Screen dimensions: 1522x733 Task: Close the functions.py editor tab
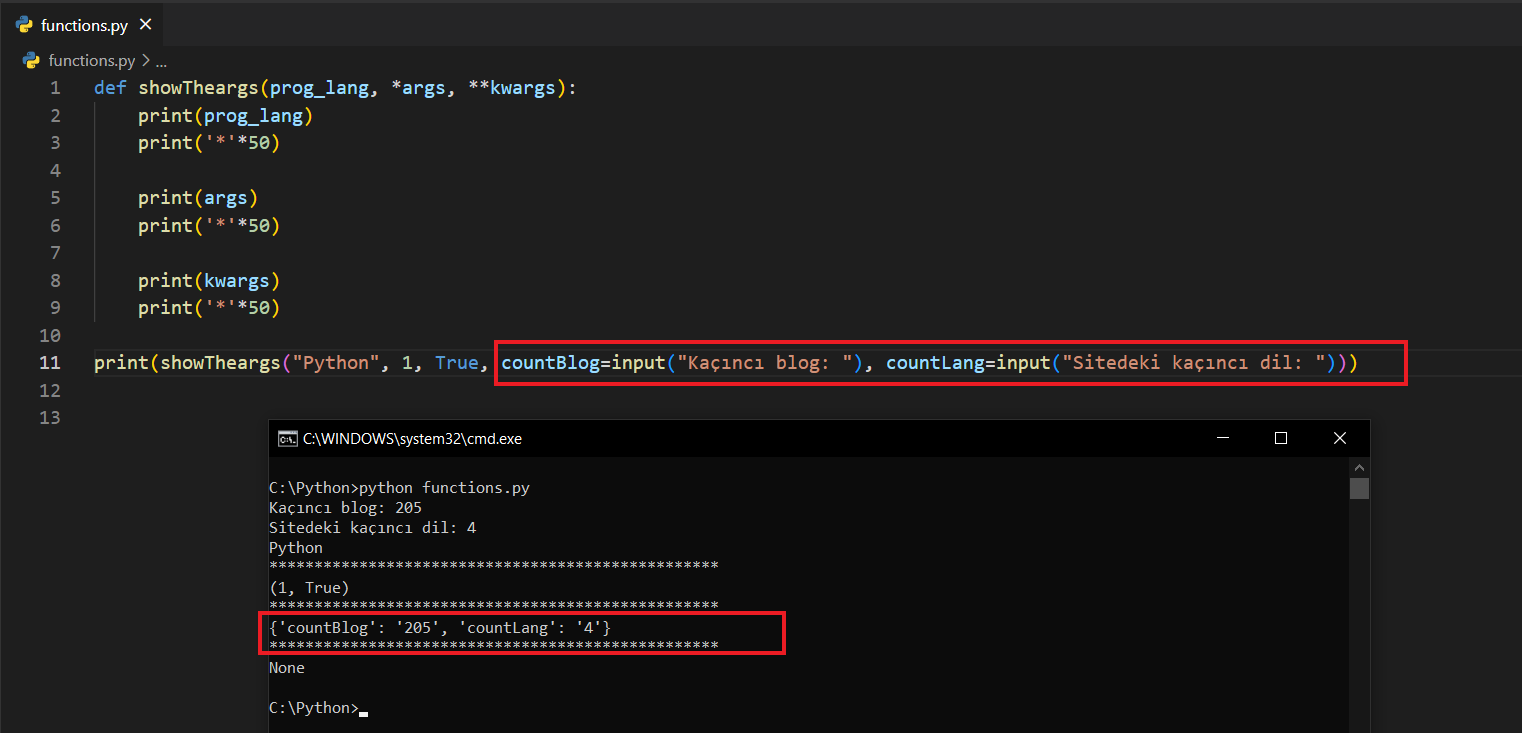[146, 25]
